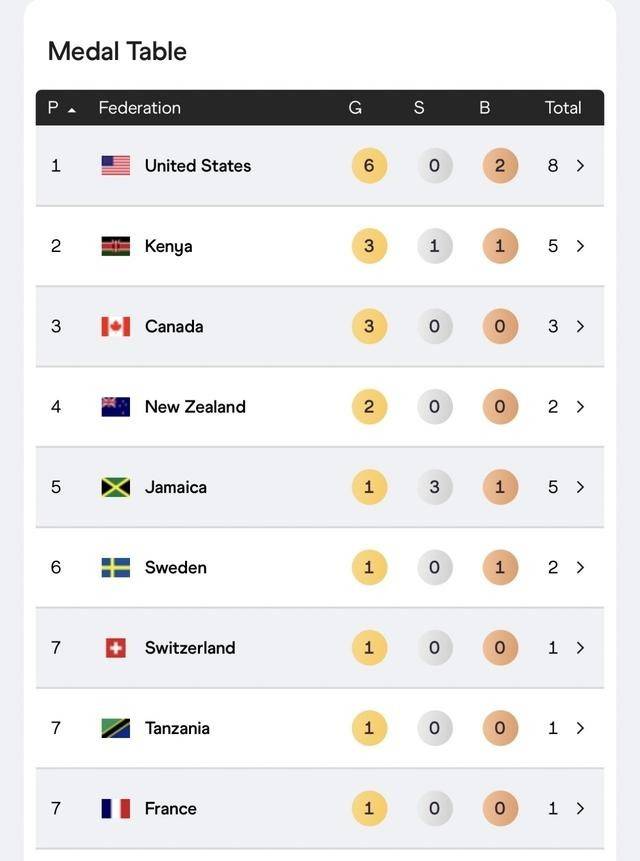Select the Total column header
Viewport: 640px width, 861px height.
click(x=563, y=108)
